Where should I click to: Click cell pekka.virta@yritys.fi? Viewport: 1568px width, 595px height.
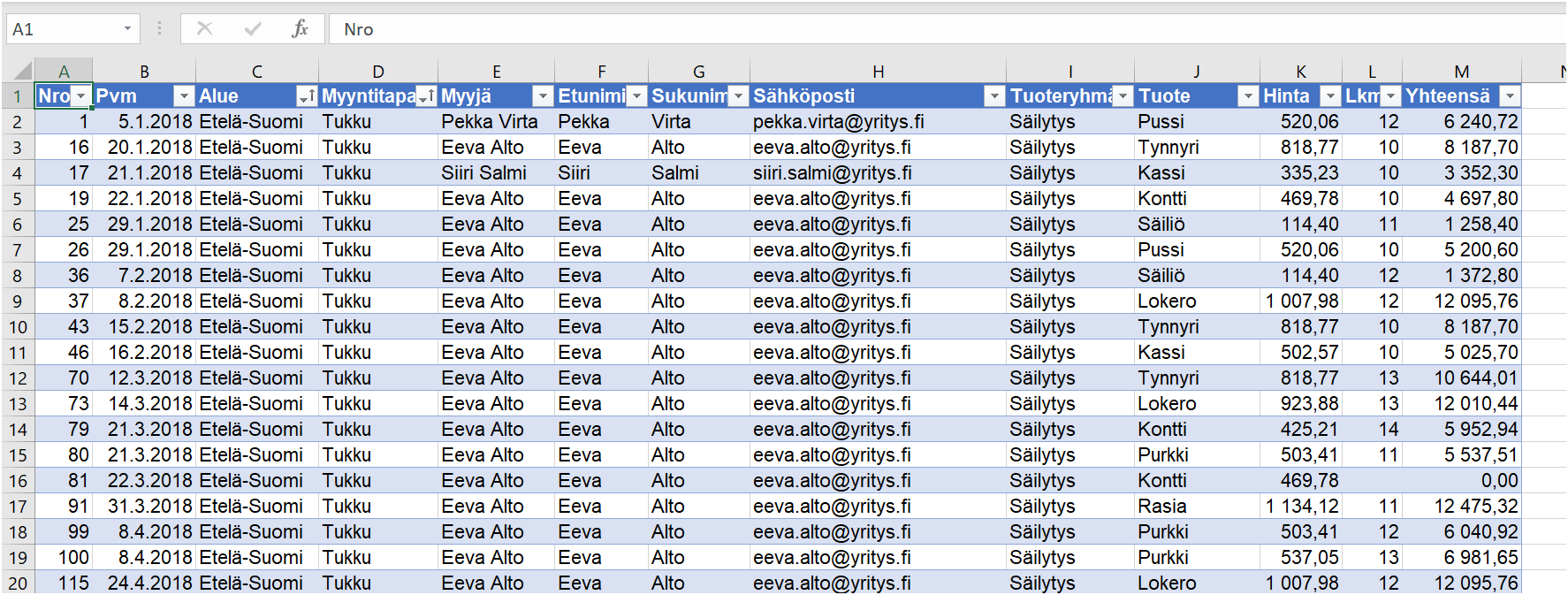(x=878, y=122)
